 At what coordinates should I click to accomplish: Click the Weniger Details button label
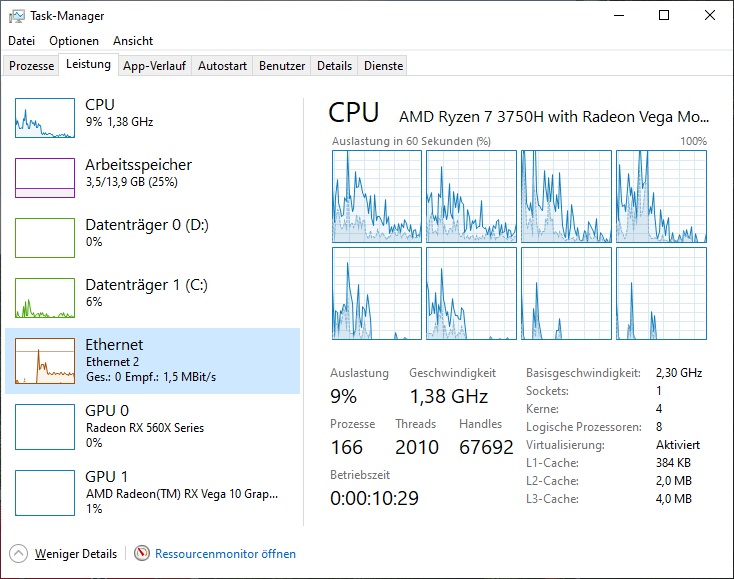click(x=76, y=553)
